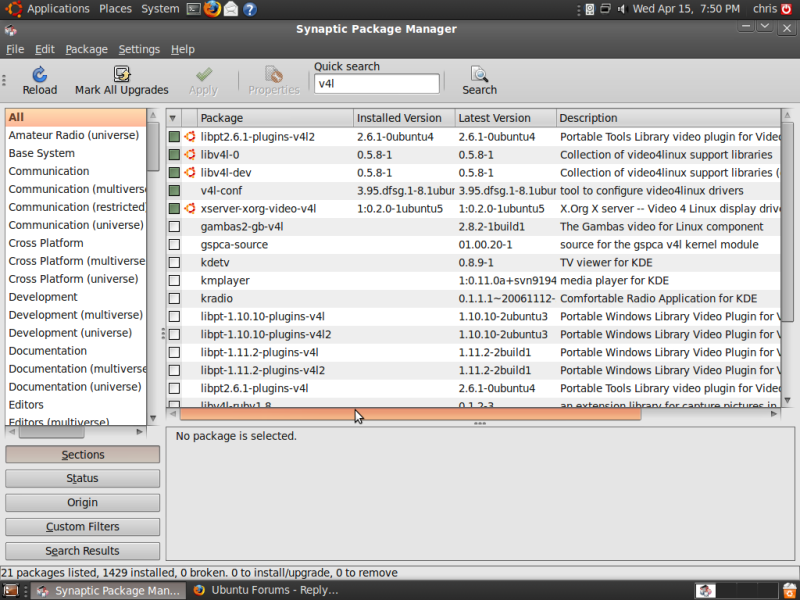Click the volume speaker icon in the tray
The image size is (800, 600).
pyautogui.click(x=621, y=9)
